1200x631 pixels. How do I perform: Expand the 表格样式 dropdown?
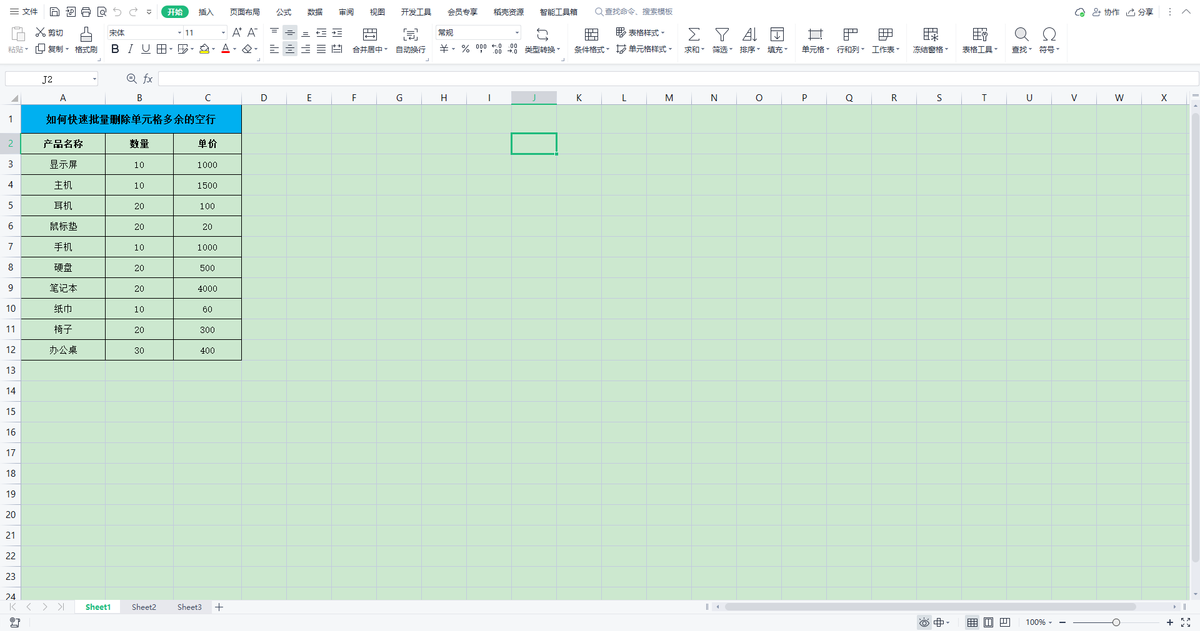pos(664,33)
